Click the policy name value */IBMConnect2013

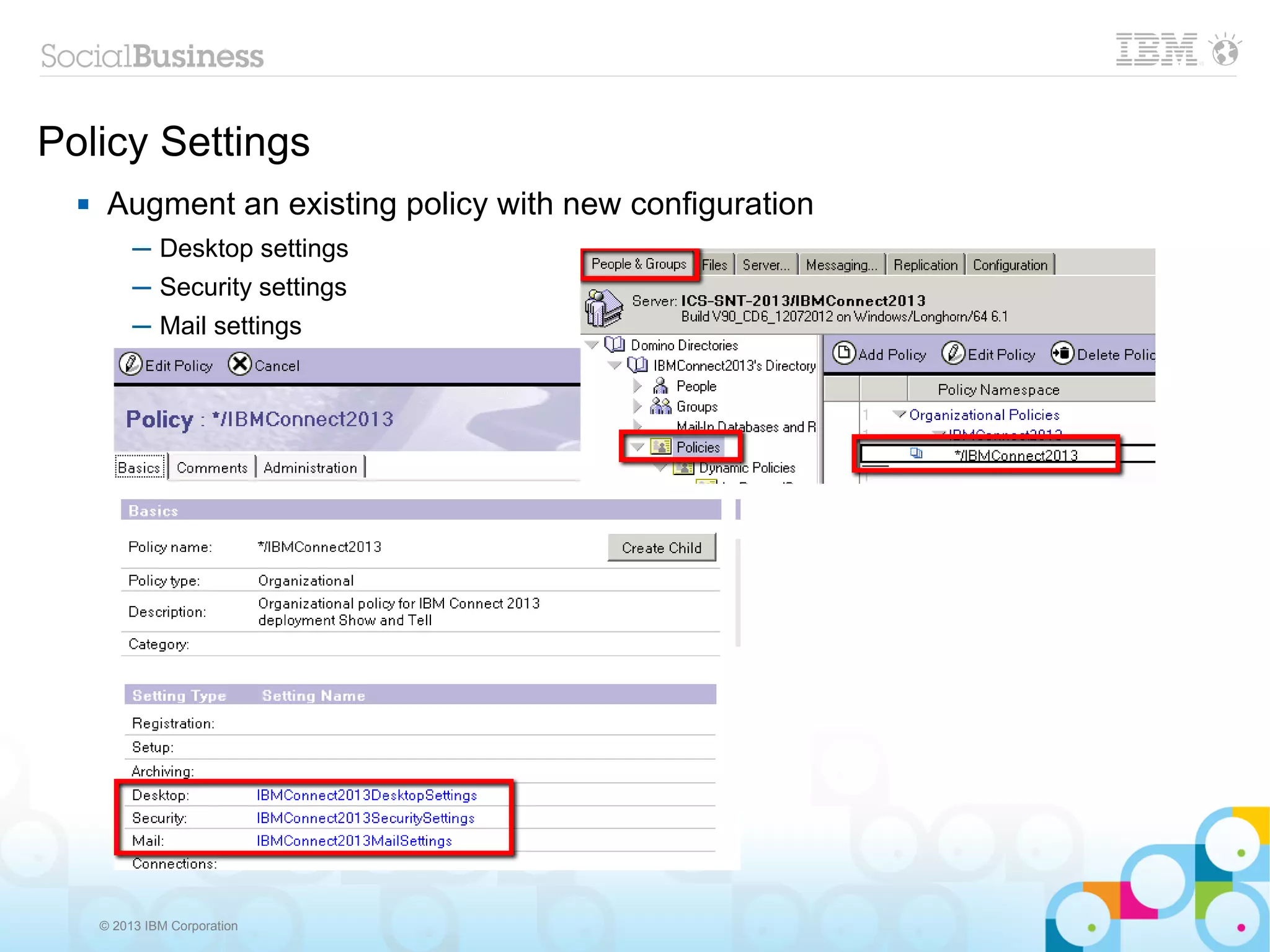[x=319, y=546]
